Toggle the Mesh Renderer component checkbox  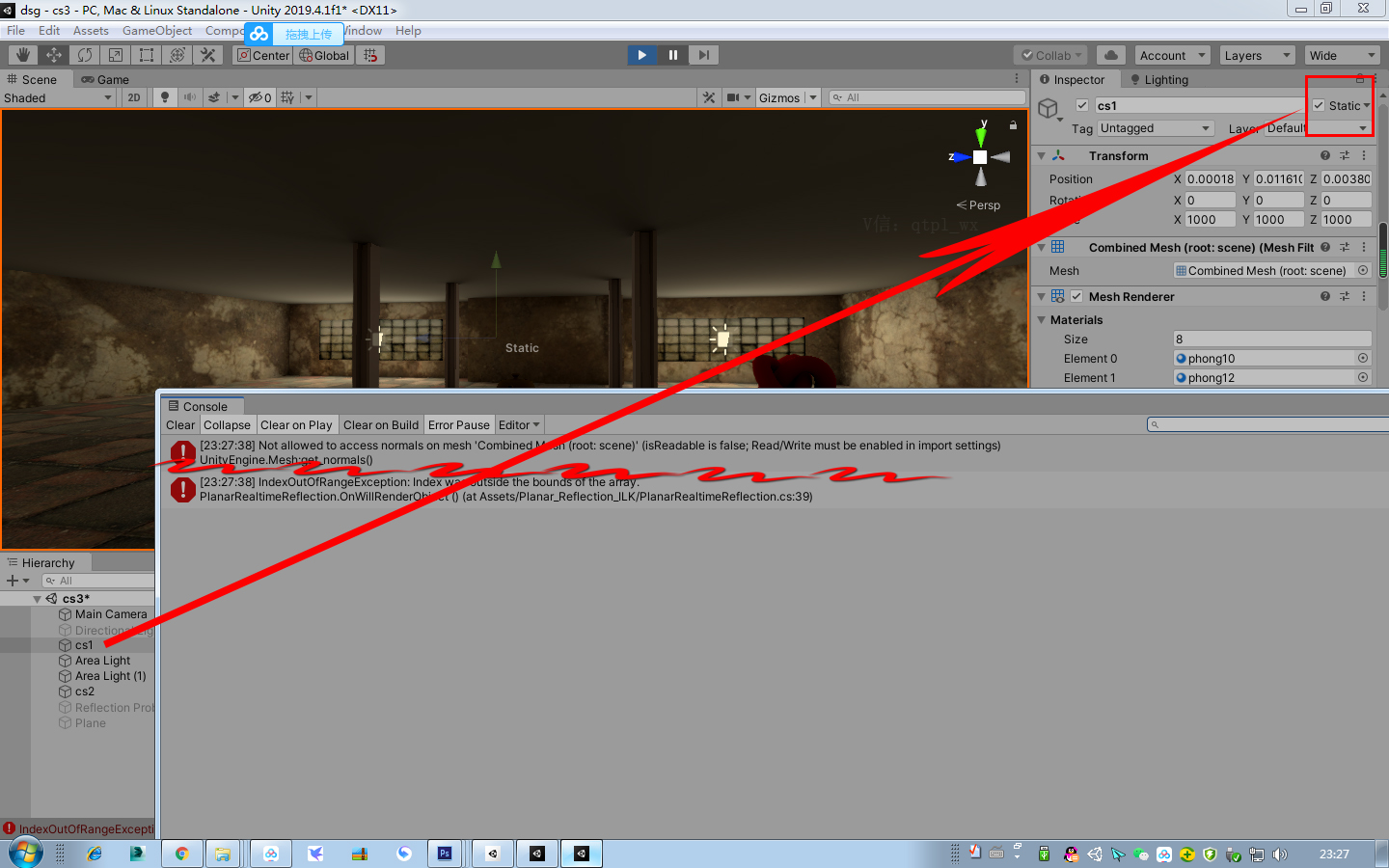coord(1076,296)
